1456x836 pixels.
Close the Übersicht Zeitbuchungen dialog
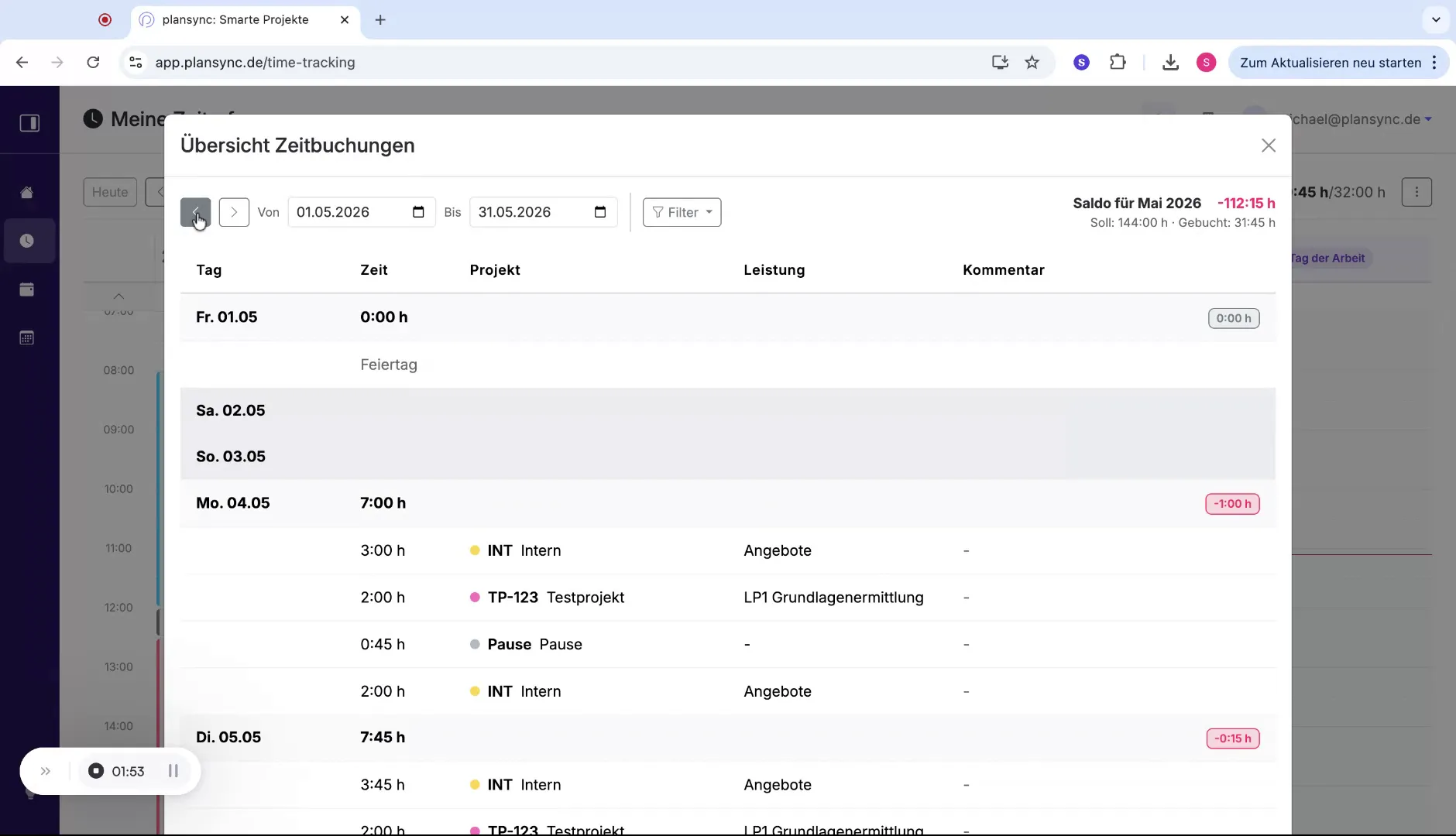1268,146
